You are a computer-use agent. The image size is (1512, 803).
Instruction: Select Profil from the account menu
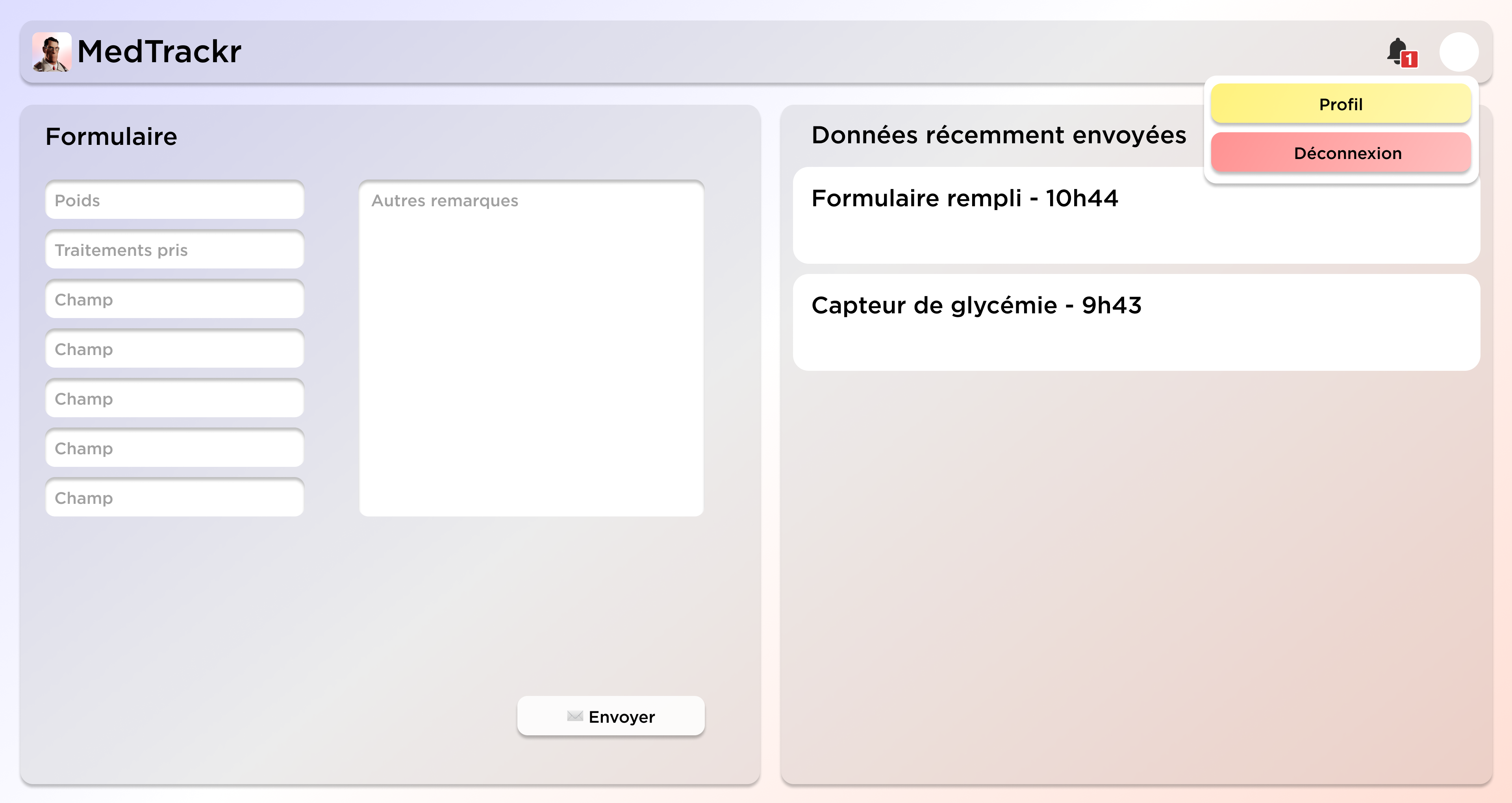coord(1341,104)
